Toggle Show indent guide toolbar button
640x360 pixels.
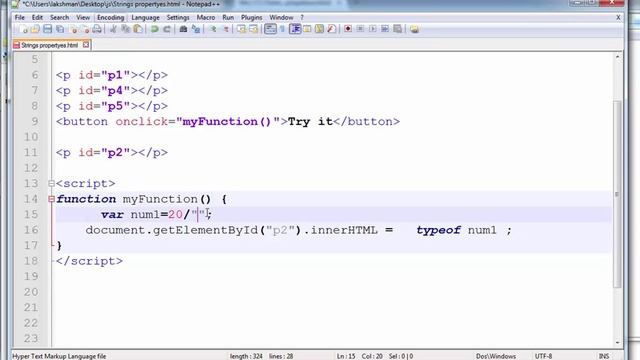pos(295,29)
